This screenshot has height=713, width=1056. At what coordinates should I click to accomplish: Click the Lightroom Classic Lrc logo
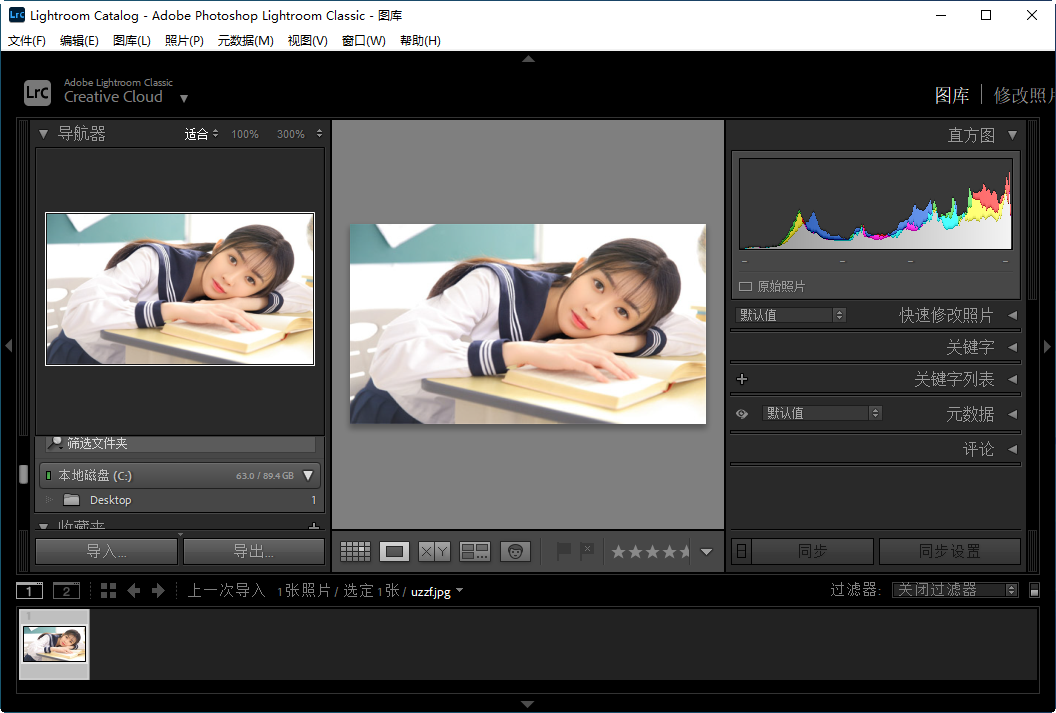[x=37, y=92]
